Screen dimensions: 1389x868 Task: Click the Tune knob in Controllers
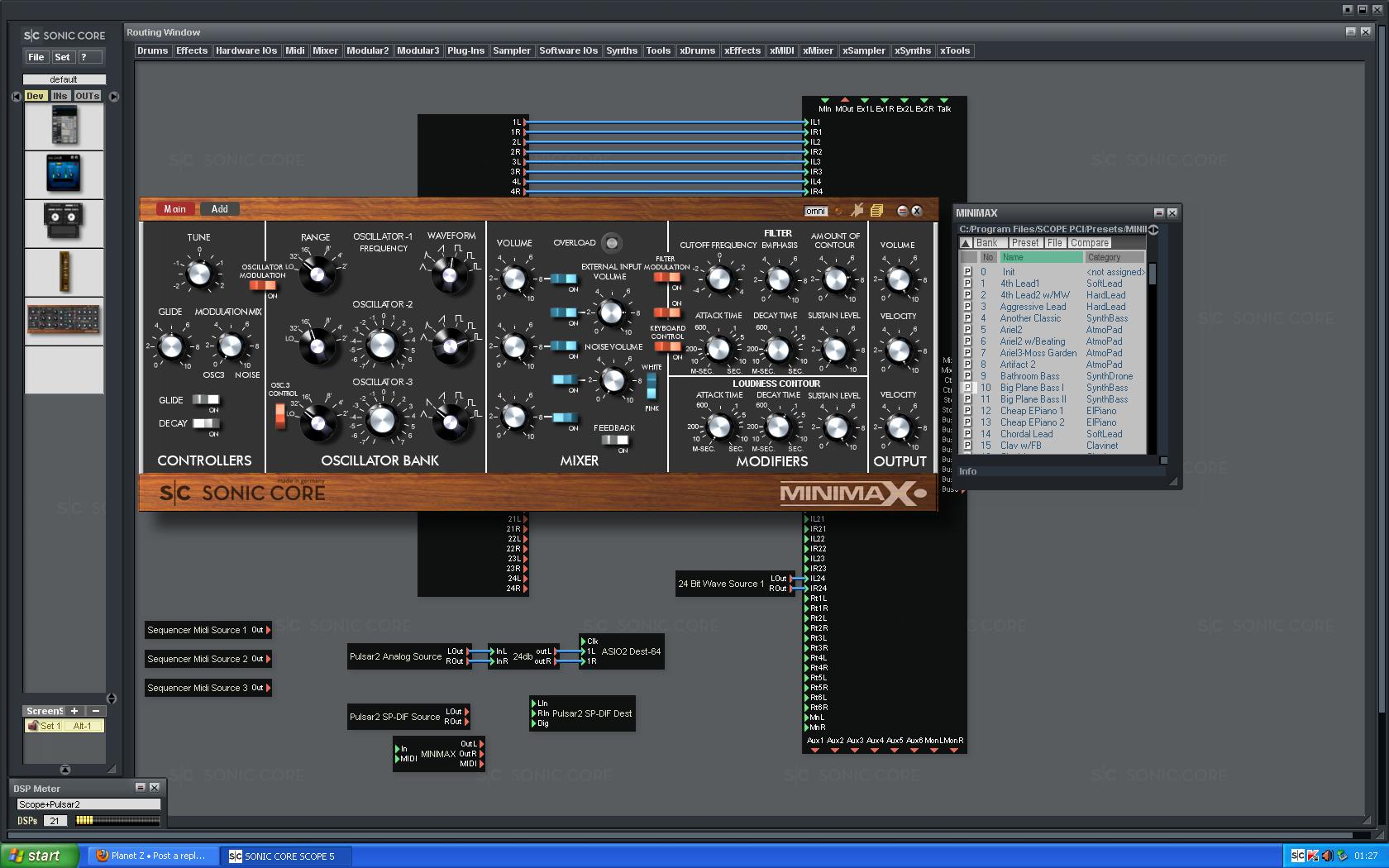pyautogui.click(x=198, y=272)
